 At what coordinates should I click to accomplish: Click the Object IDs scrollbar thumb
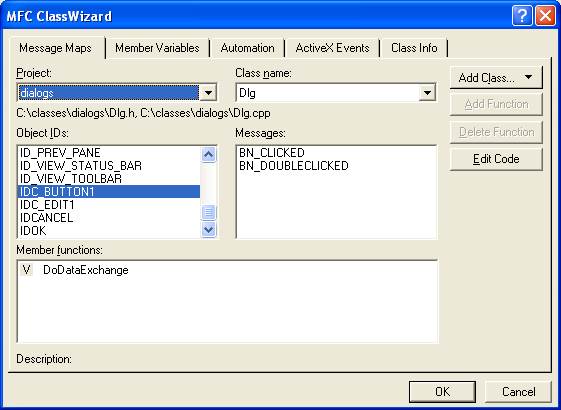pyautogui.click(x=208, y=213)
